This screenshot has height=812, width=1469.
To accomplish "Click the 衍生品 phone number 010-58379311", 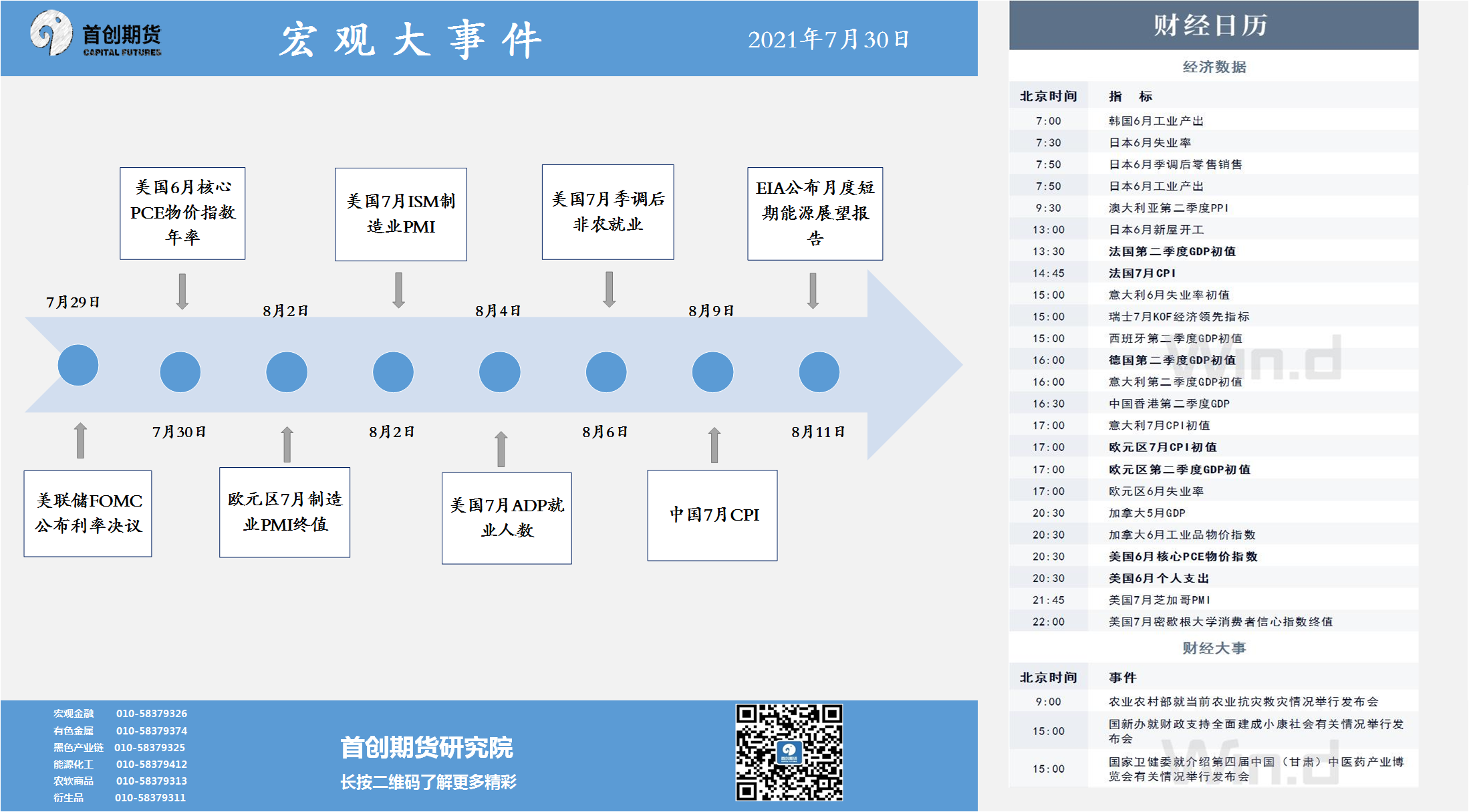I will (x=150, y=797).
